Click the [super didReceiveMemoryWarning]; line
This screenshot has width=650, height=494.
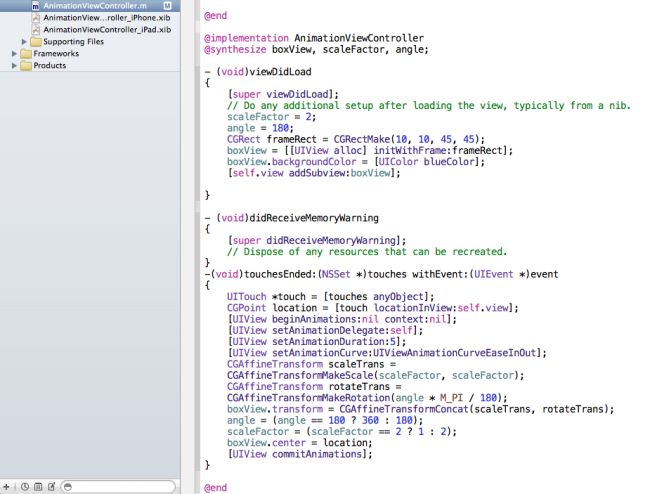coord(317,240)
